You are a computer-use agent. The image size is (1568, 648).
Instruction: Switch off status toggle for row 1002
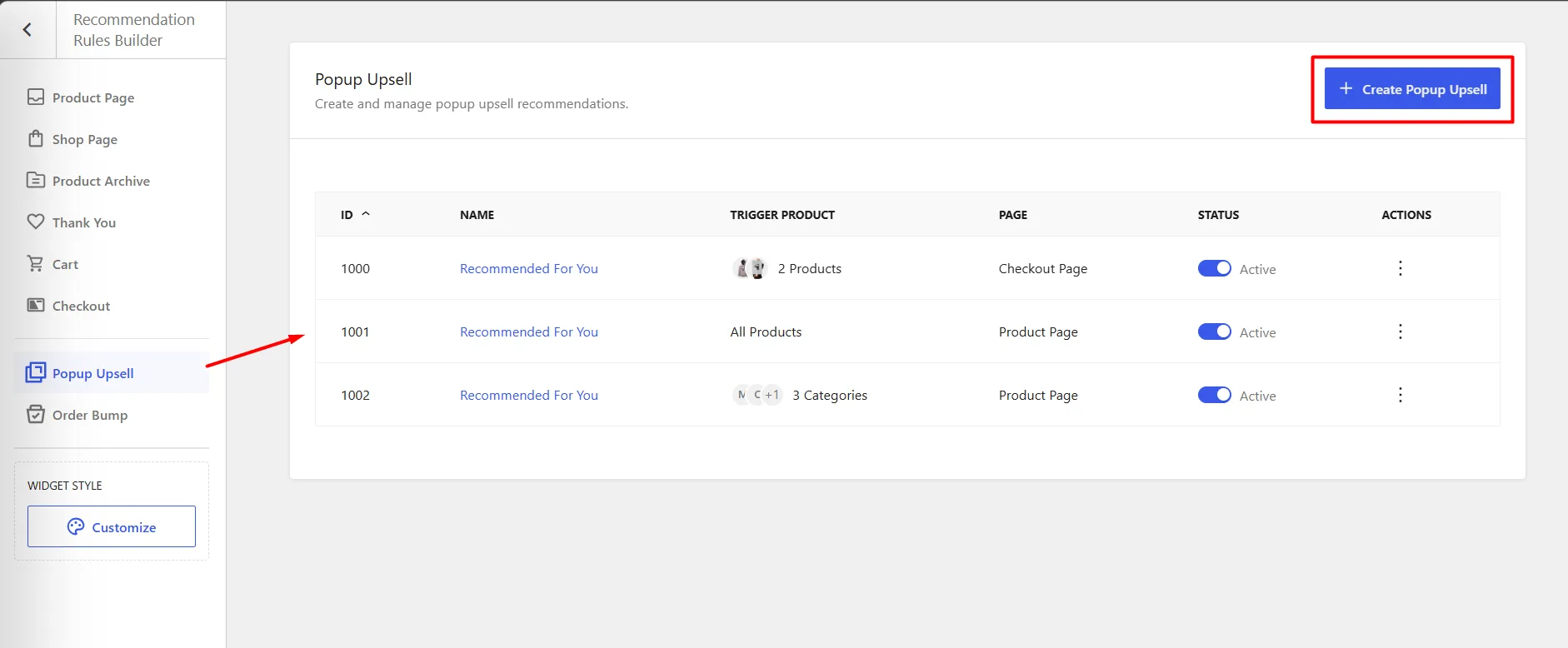pyautogui.click(x=1215, y=395)
